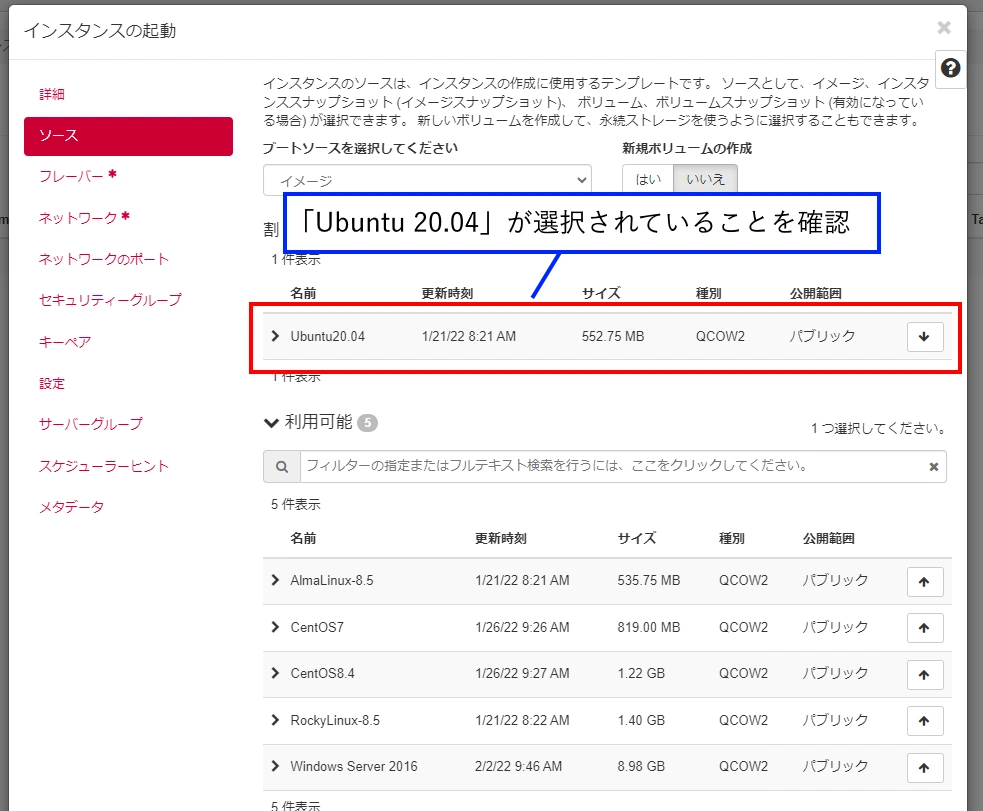Allocate CentOS8.4 using its up arrow
This screenshot has height=811, width=983.
pyautogui.click(x=924, y=674)
